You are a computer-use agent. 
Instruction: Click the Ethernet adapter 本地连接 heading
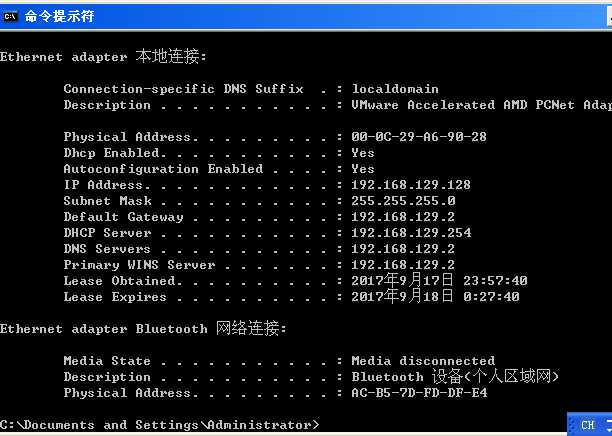click(103, 57)
